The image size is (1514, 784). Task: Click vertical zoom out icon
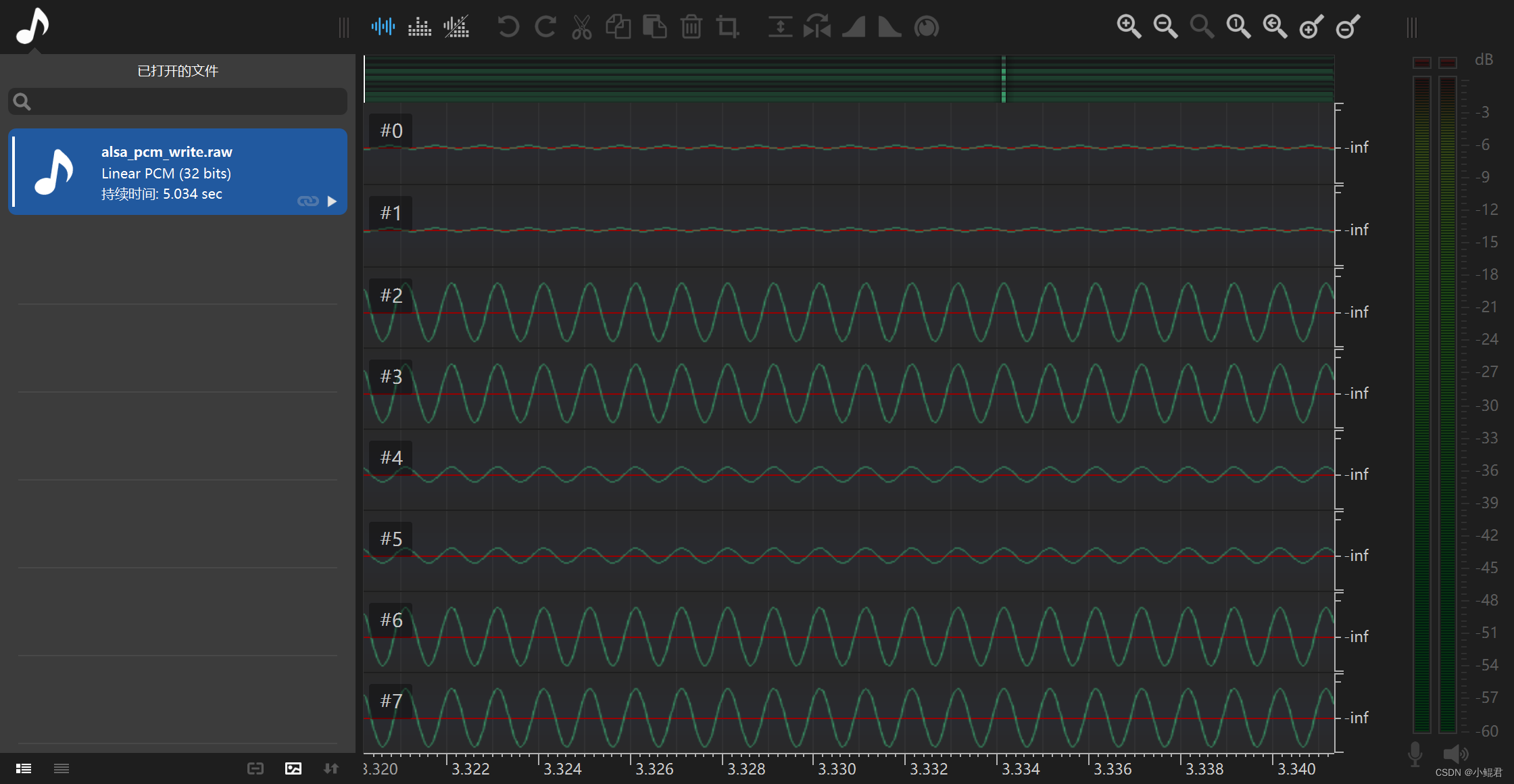[x=1348, y=27]
